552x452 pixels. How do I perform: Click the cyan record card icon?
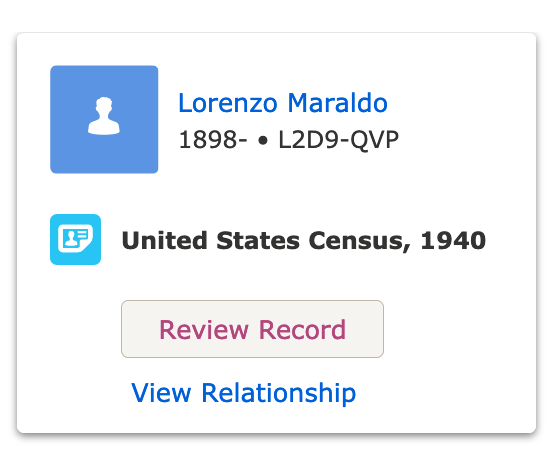(75, 239)
